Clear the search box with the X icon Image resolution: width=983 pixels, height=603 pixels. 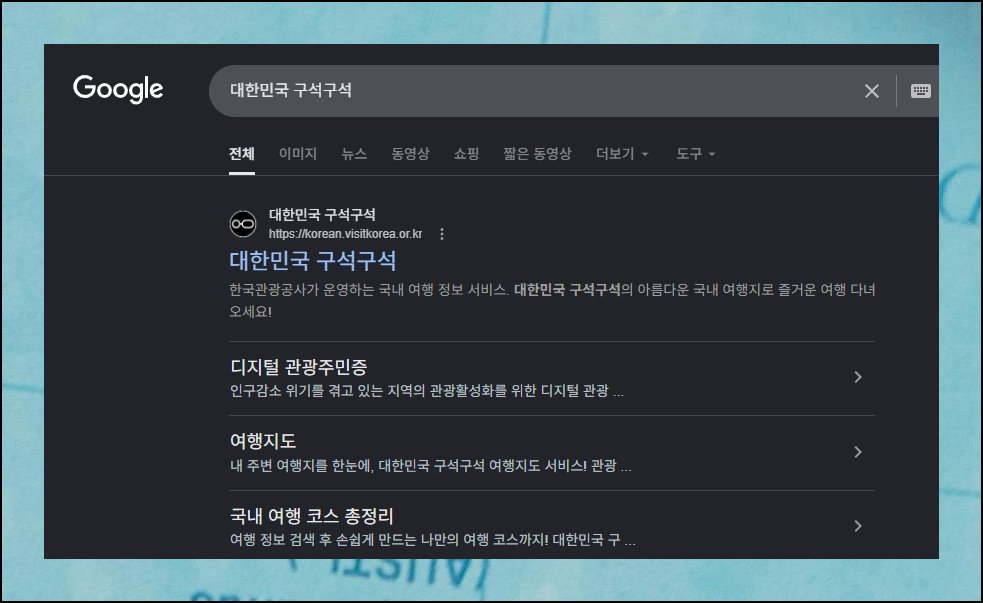pyautogui.click(x=871, y=91)
